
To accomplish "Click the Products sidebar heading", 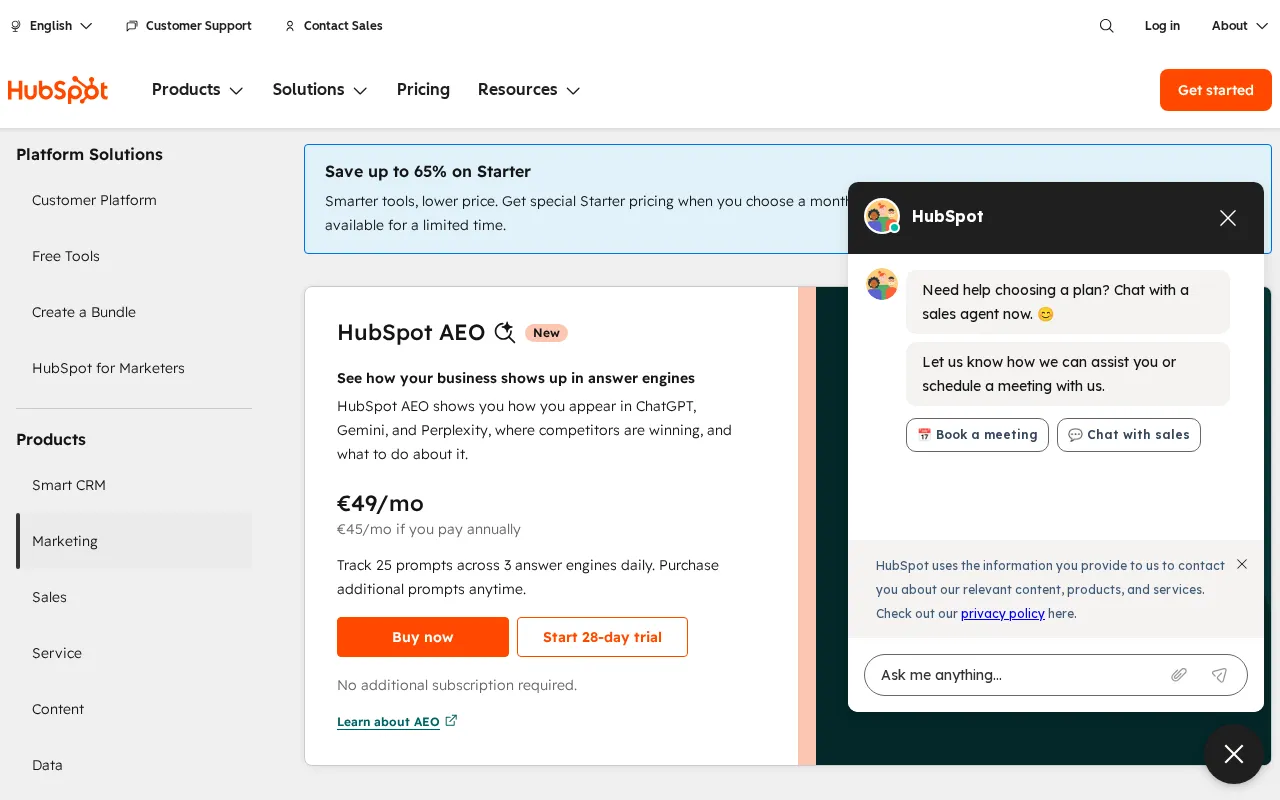I will pyautogui.click(x=51, y=439).
